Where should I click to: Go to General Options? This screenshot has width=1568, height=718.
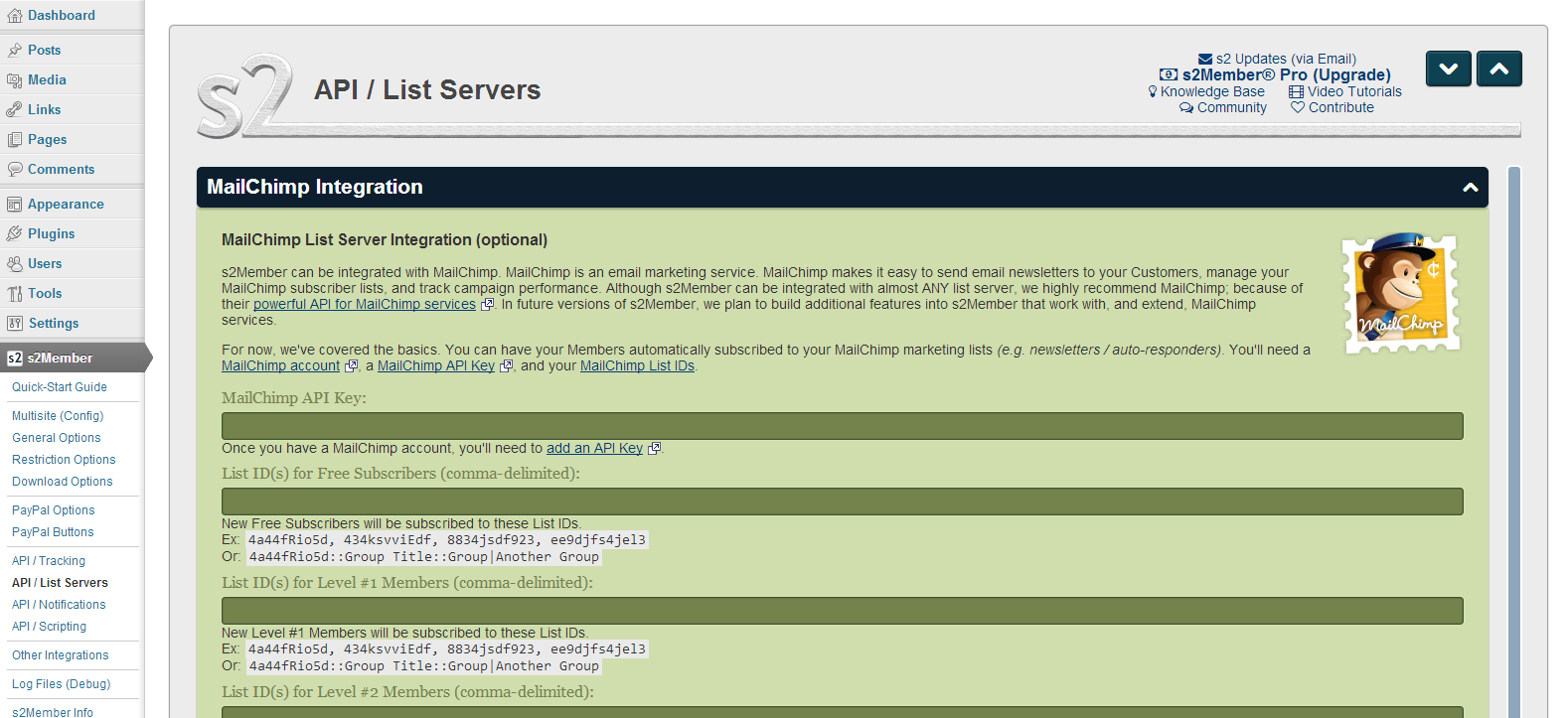pyautogui.click(x=57, y=438)
